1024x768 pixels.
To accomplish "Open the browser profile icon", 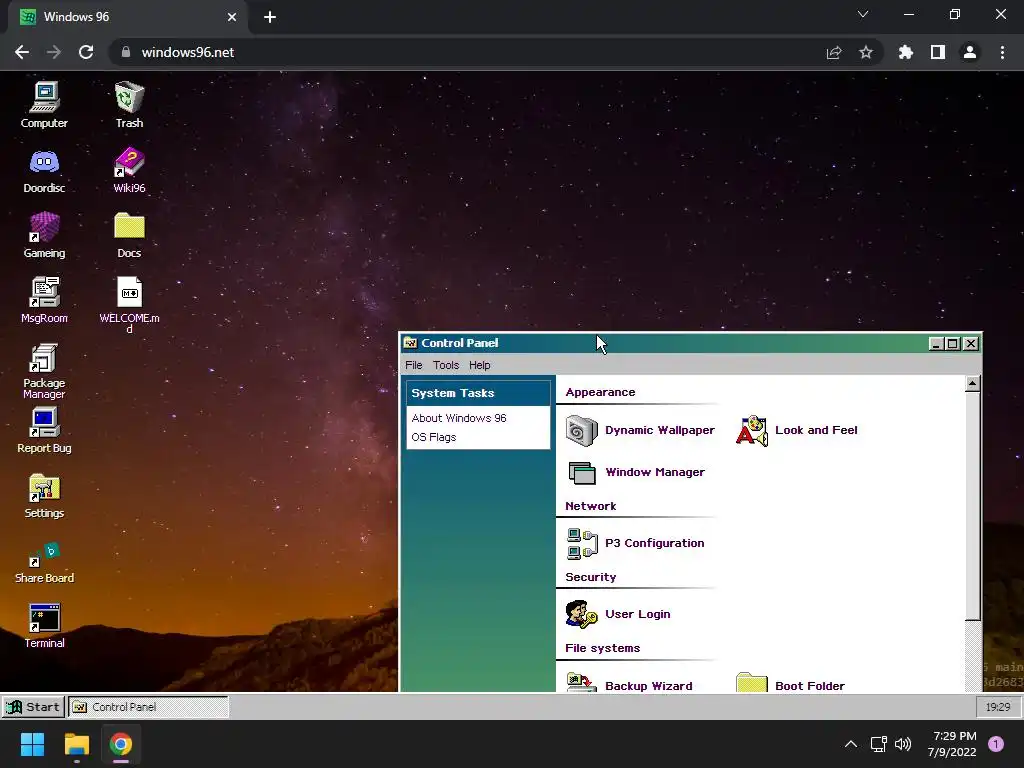I will 970,52.
